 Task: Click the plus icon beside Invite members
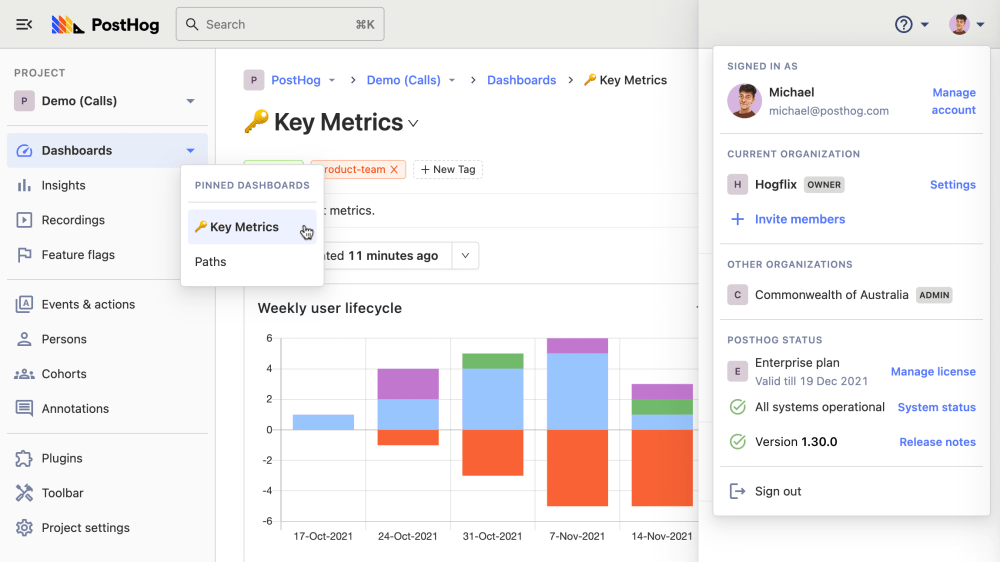[737, 219]
